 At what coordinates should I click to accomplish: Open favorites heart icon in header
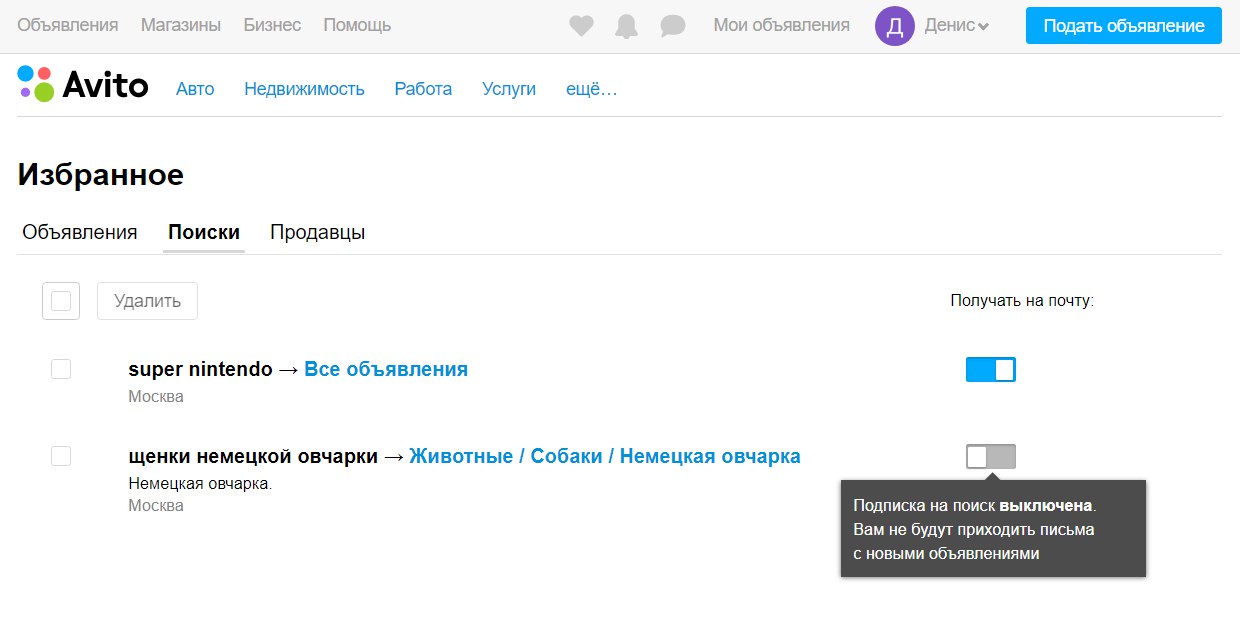coord(581,26)
